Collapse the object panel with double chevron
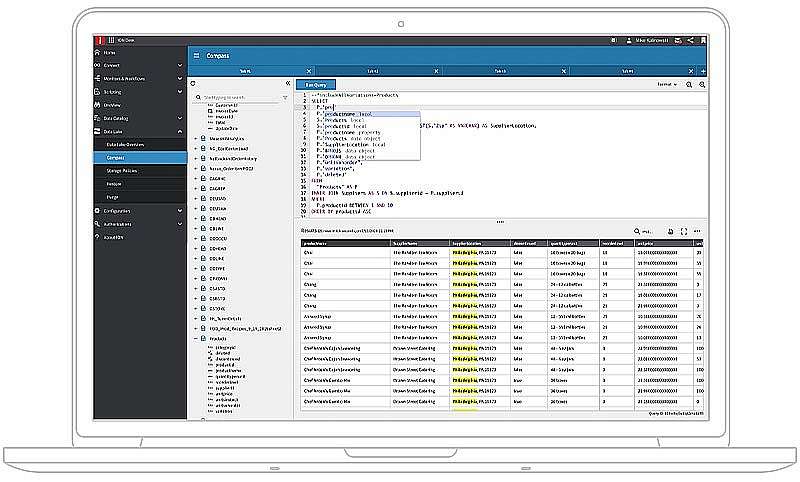Screen dimensions: 800x482 click(x=288, y=83)
